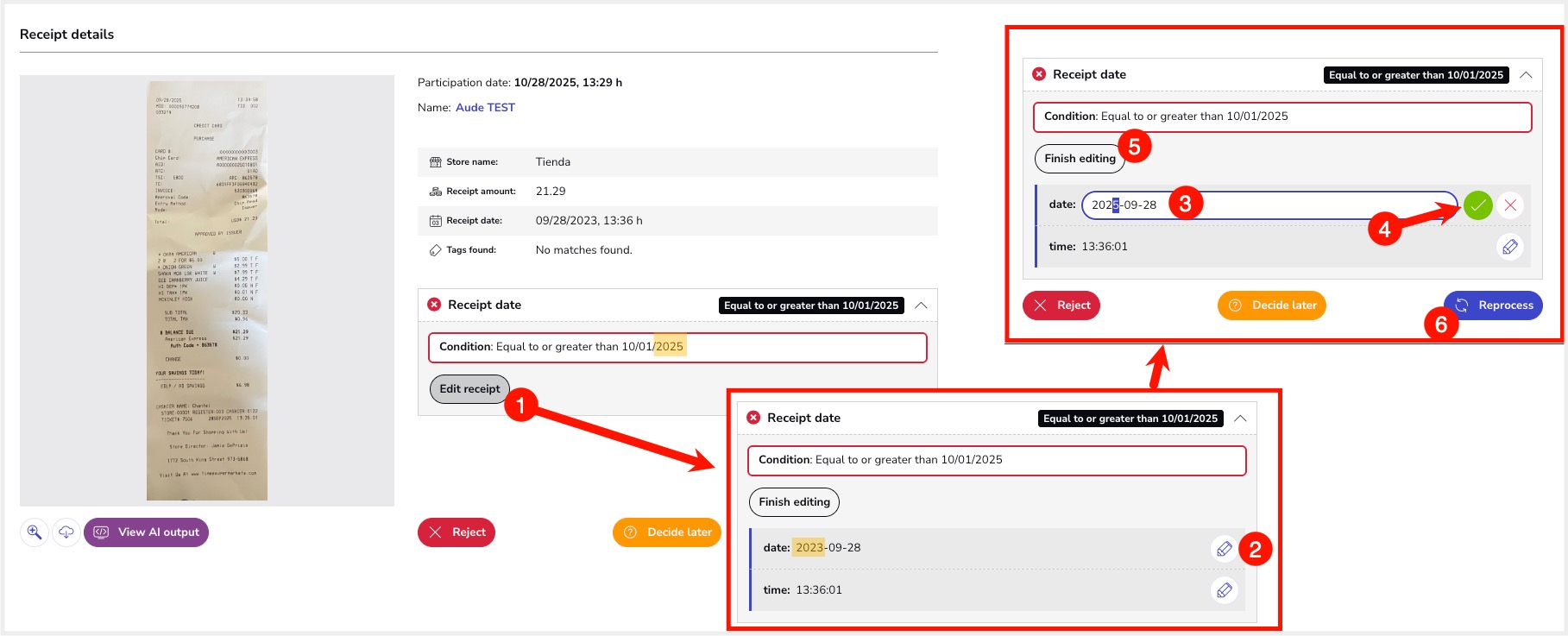
Task: Click pencil icon beside time in upper-right panel
Action: (x=1509, y=247)
